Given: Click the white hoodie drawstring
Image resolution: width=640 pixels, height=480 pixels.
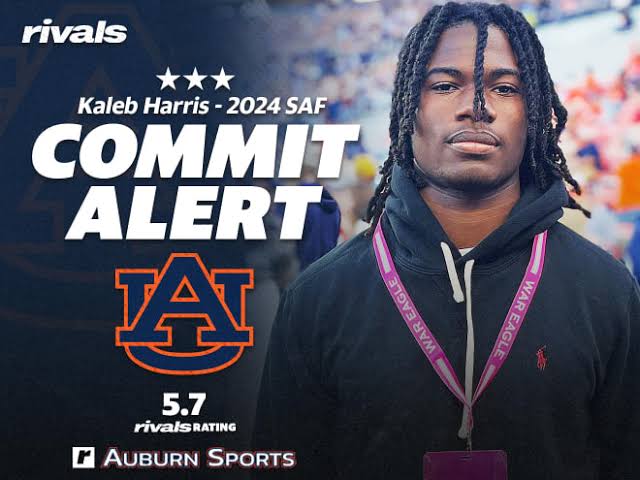Looking at the screenshot, I should point(452,272).
